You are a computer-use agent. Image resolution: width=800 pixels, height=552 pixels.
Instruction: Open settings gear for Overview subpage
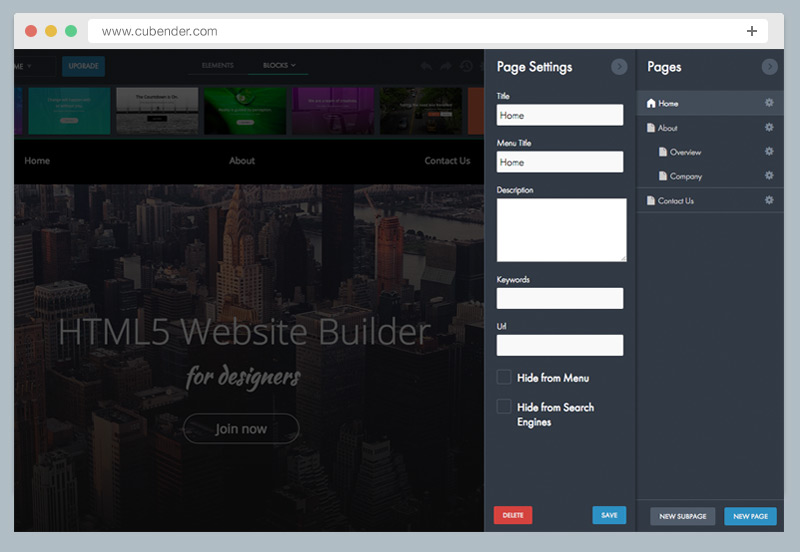[769, 151]
